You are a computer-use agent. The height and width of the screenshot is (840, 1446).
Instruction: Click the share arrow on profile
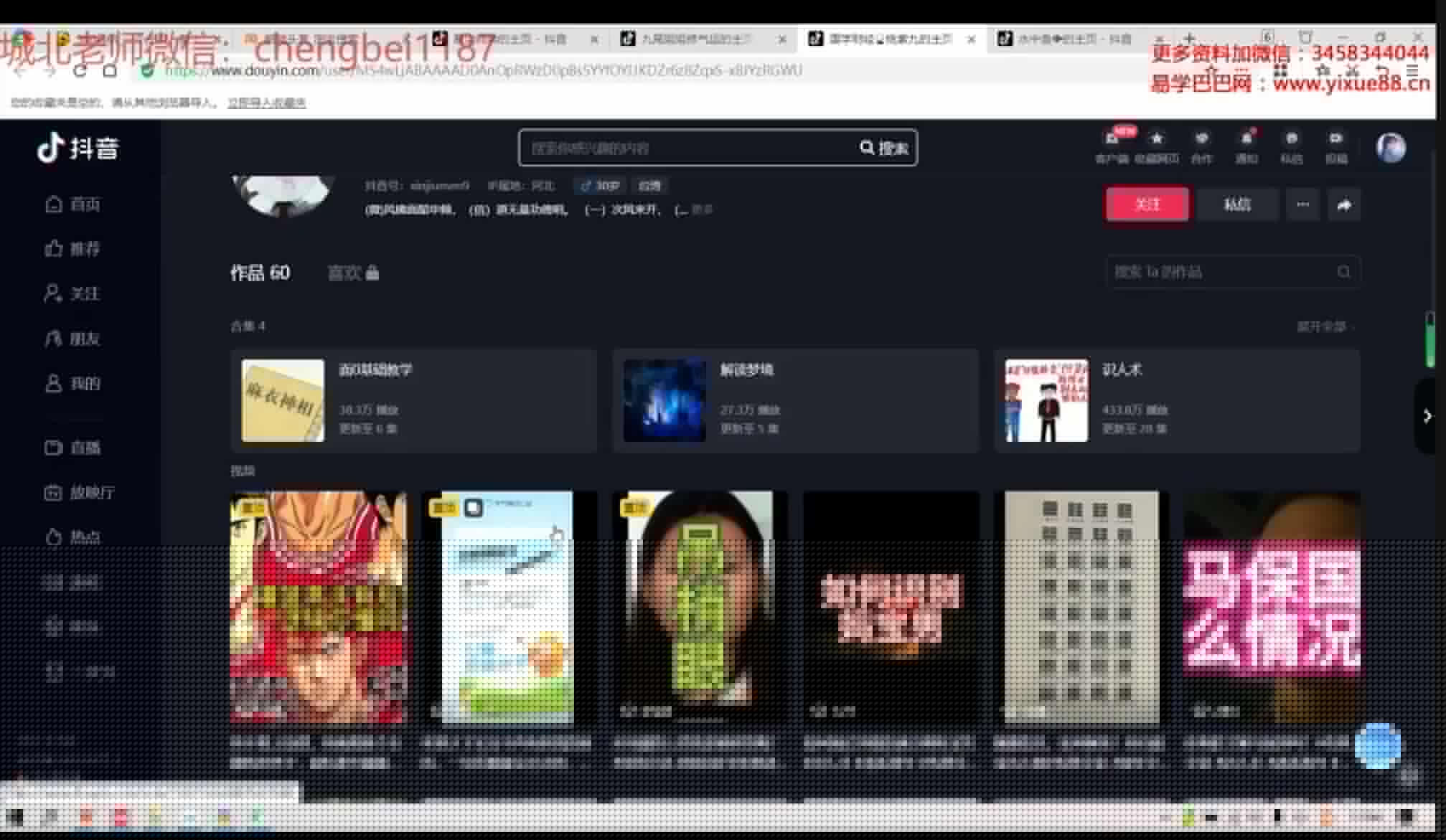[1343, 205]
